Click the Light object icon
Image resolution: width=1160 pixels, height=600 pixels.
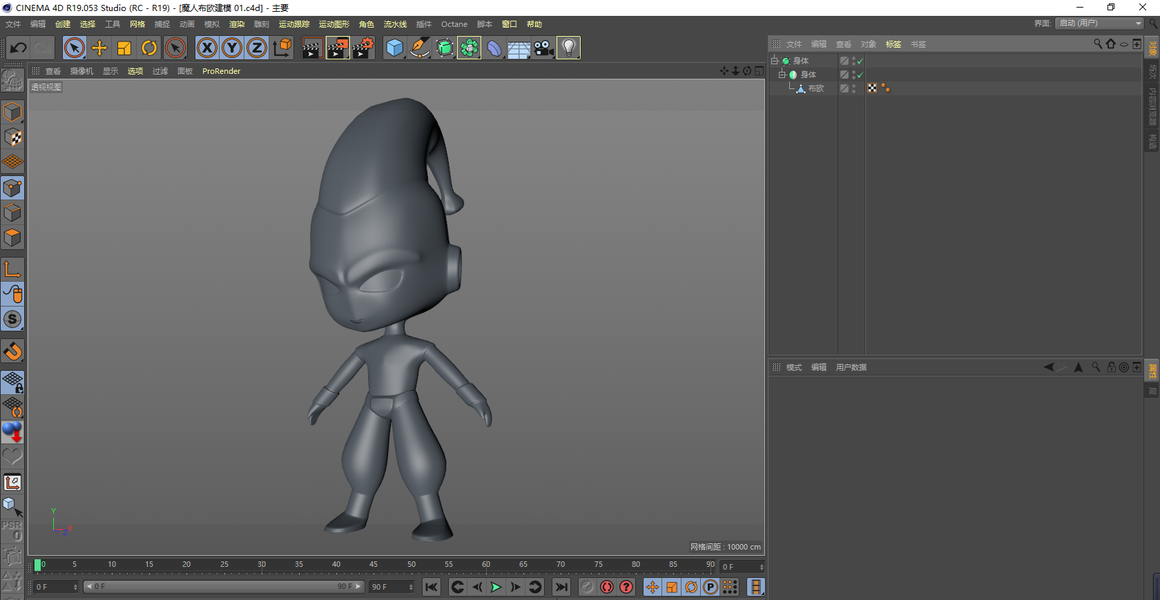568,48
